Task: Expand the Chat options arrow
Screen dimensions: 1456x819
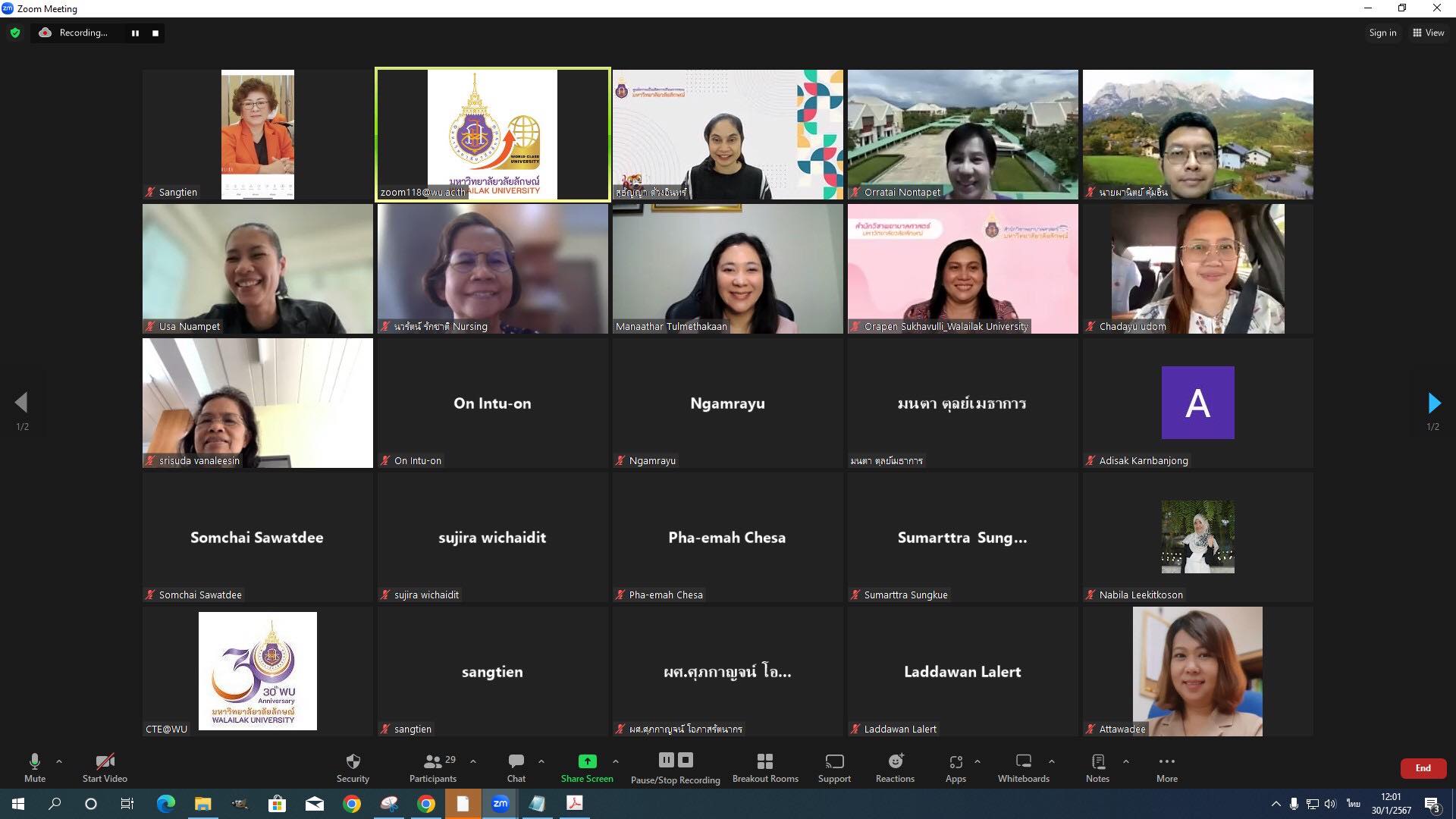Action: pyautogui.click(x=541, y=761)
